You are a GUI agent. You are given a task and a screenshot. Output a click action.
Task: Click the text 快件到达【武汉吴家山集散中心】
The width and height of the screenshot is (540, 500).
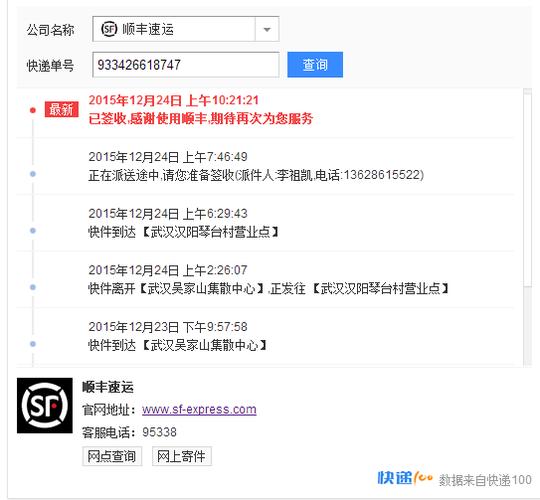tap(178, 345)
